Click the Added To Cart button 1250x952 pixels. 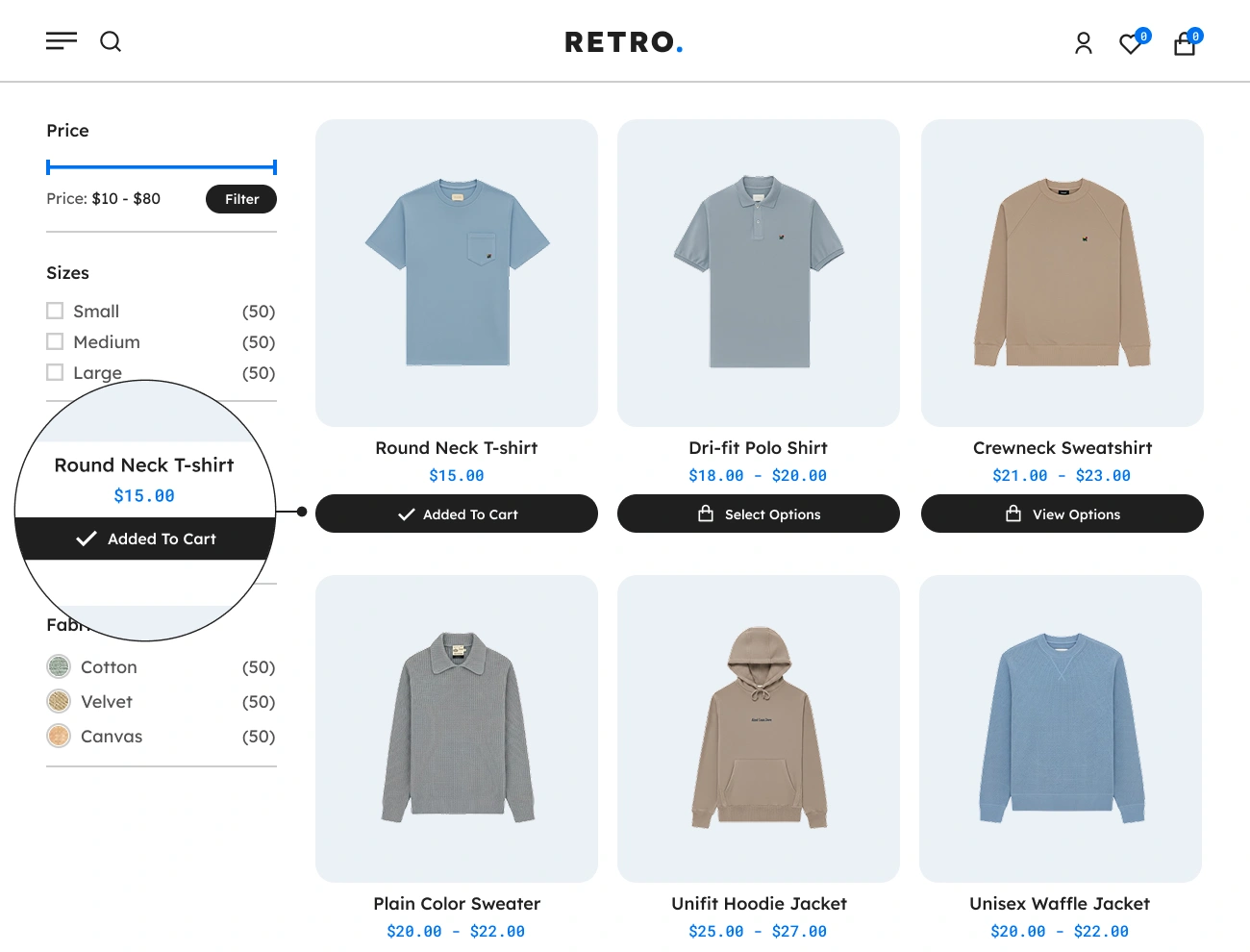click(457, 514)
